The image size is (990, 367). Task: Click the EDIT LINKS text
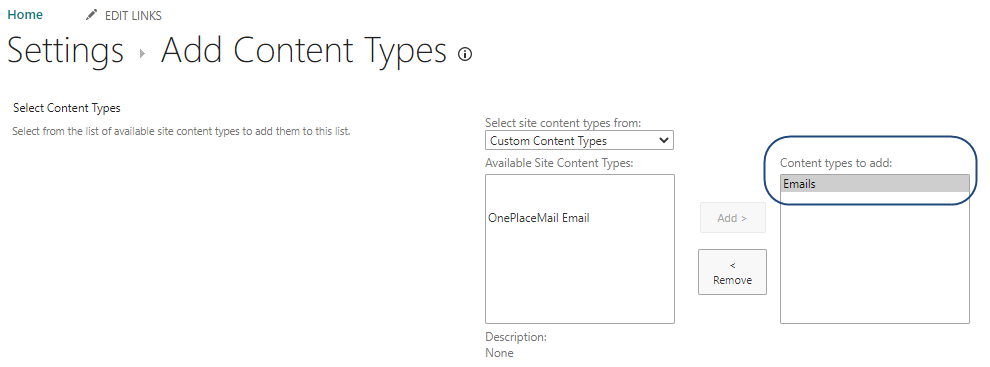click(x=133, y=16)
